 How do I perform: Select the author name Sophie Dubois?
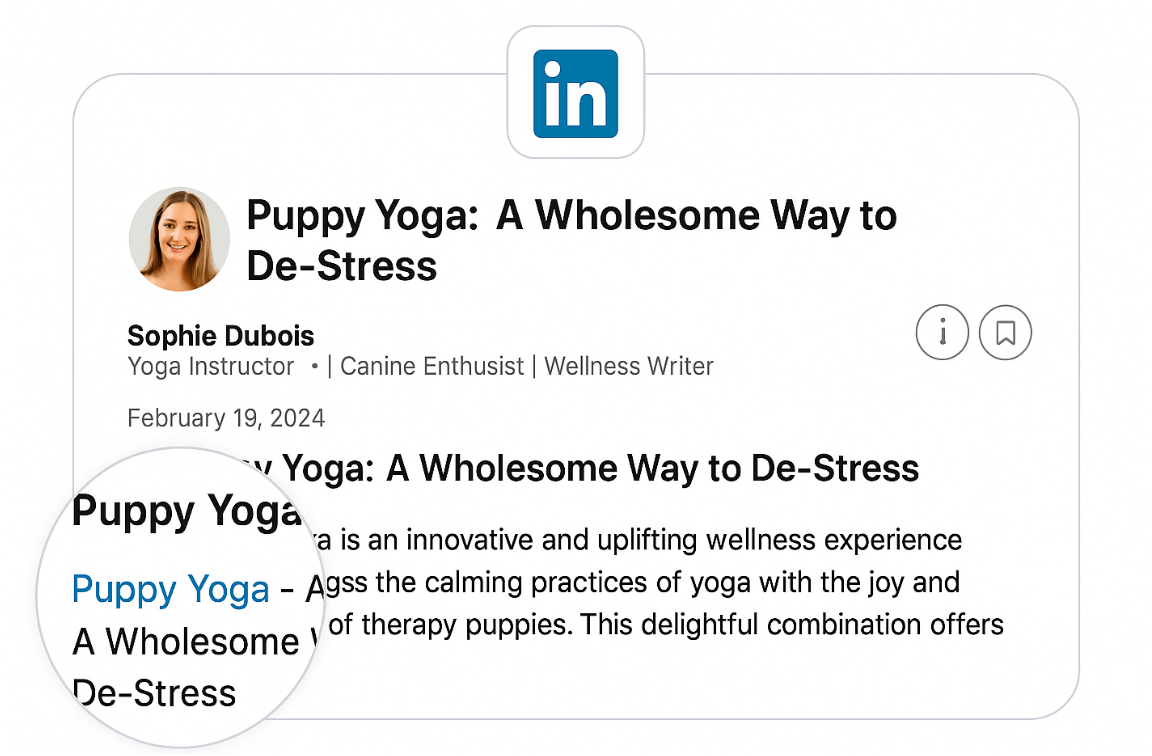pos(220,336)
